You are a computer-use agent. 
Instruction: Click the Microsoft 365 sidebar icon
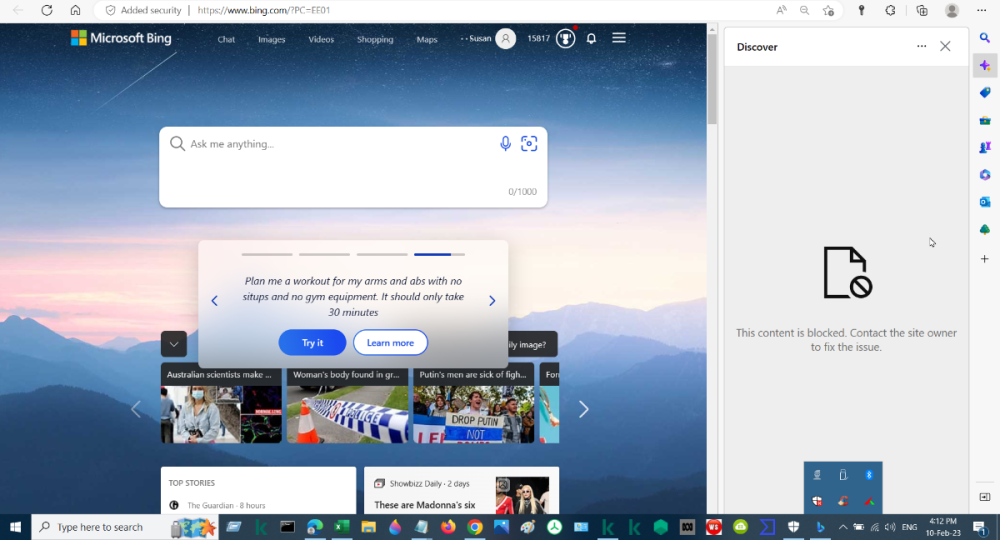point(985,175)
